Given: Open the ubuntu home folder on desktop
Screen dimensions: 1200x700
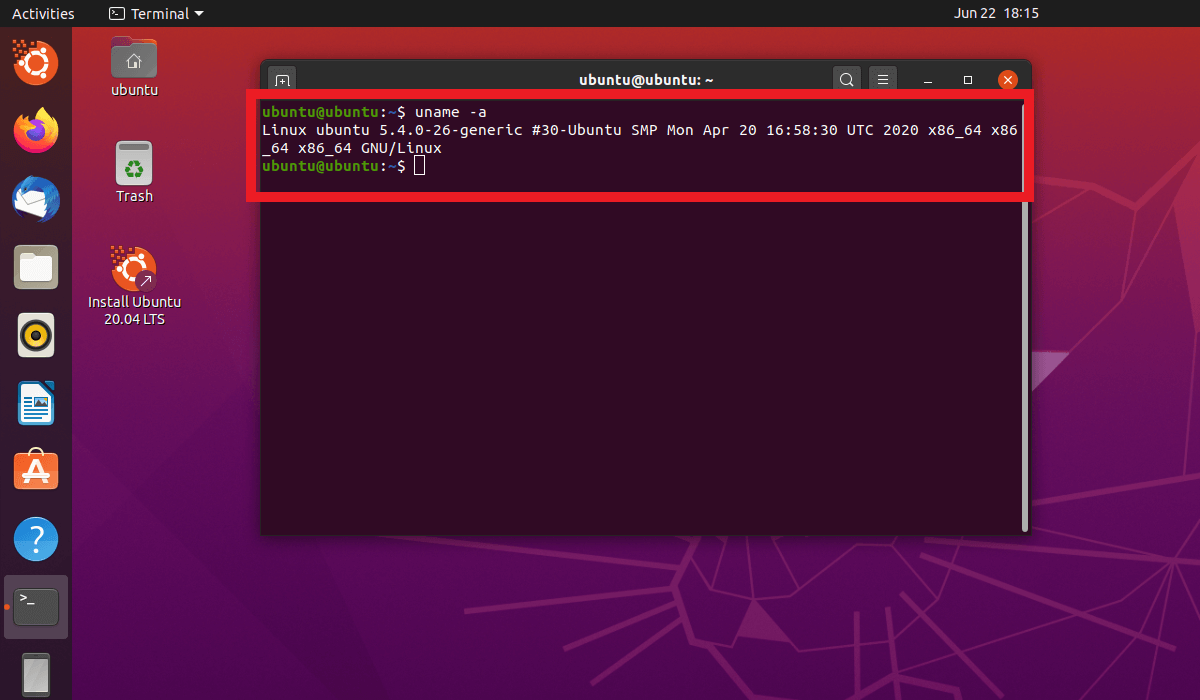Looking at the screenshot, I should [134, 57].
